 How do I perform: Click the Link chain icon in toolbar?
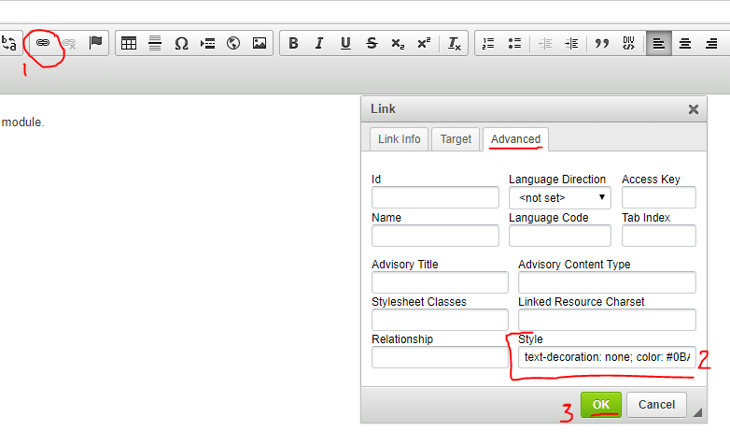43,43
